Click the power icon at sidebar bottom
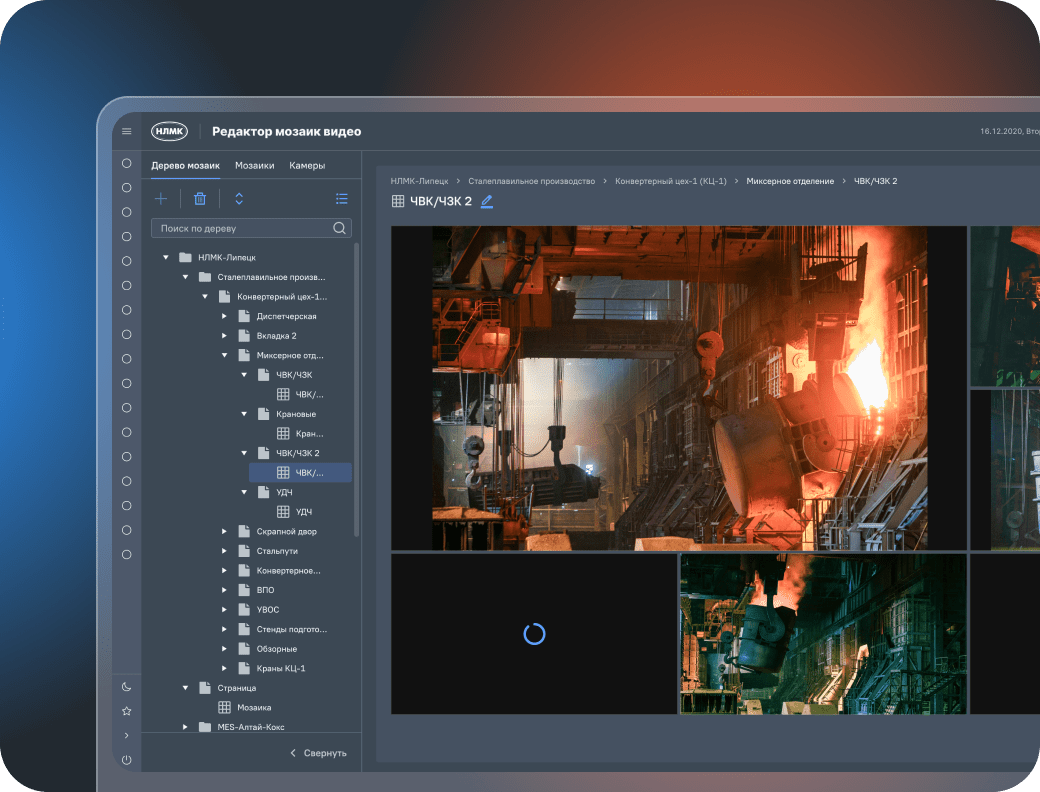Screen dimensions: 1040x792 pos(126,760)
